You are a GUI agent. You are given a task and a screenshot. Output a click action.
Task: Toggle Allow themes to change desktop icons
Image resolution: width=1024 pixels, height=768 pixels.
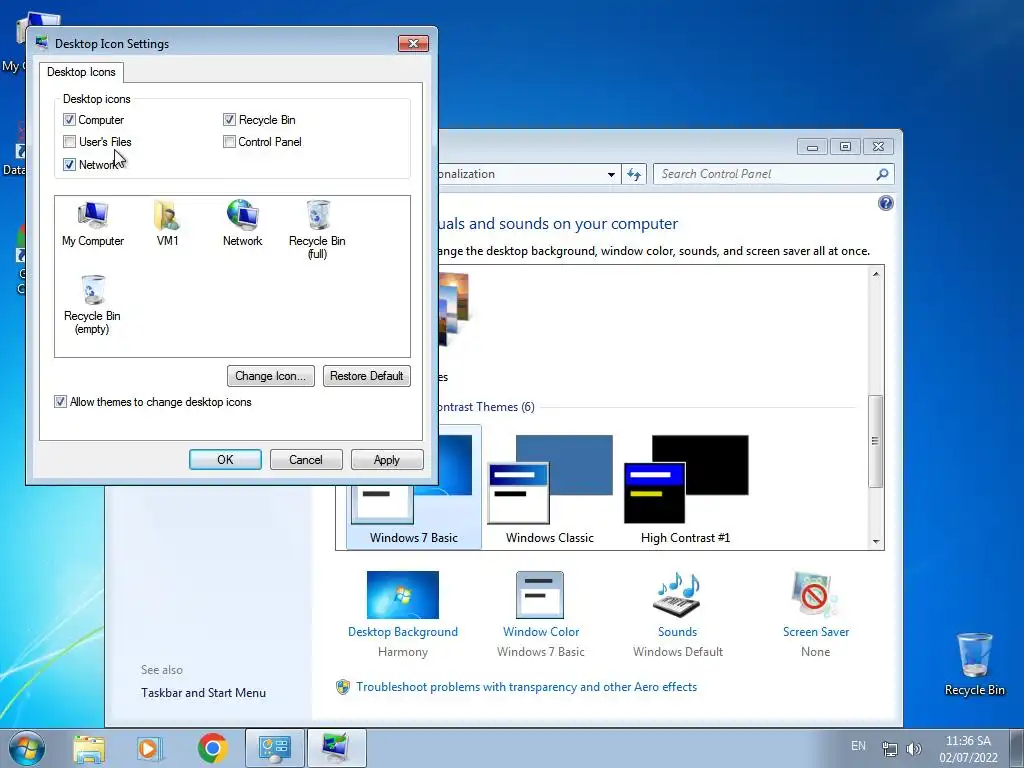point(60,402)
